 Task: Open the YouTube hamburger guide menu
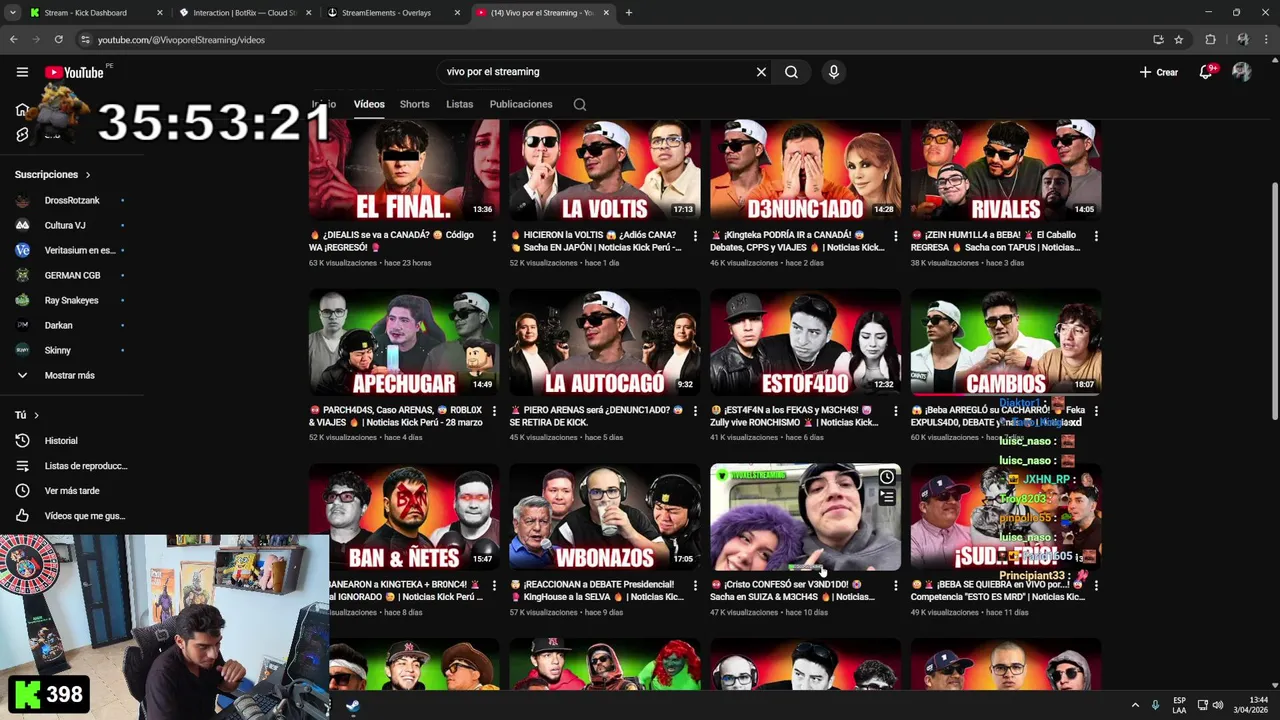pos(22,72)
